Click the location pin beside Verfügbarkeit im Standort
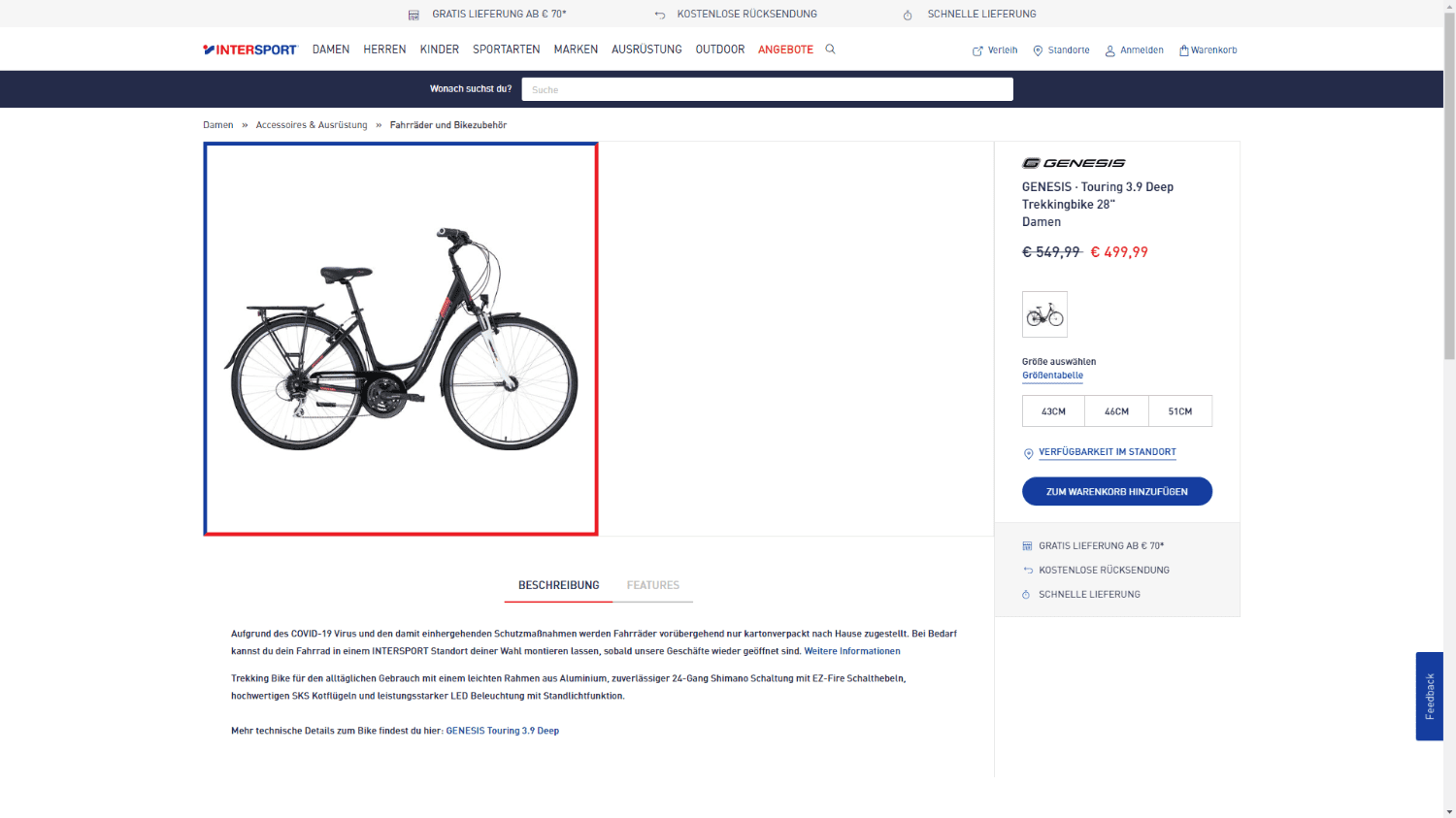 (1028, 453)
